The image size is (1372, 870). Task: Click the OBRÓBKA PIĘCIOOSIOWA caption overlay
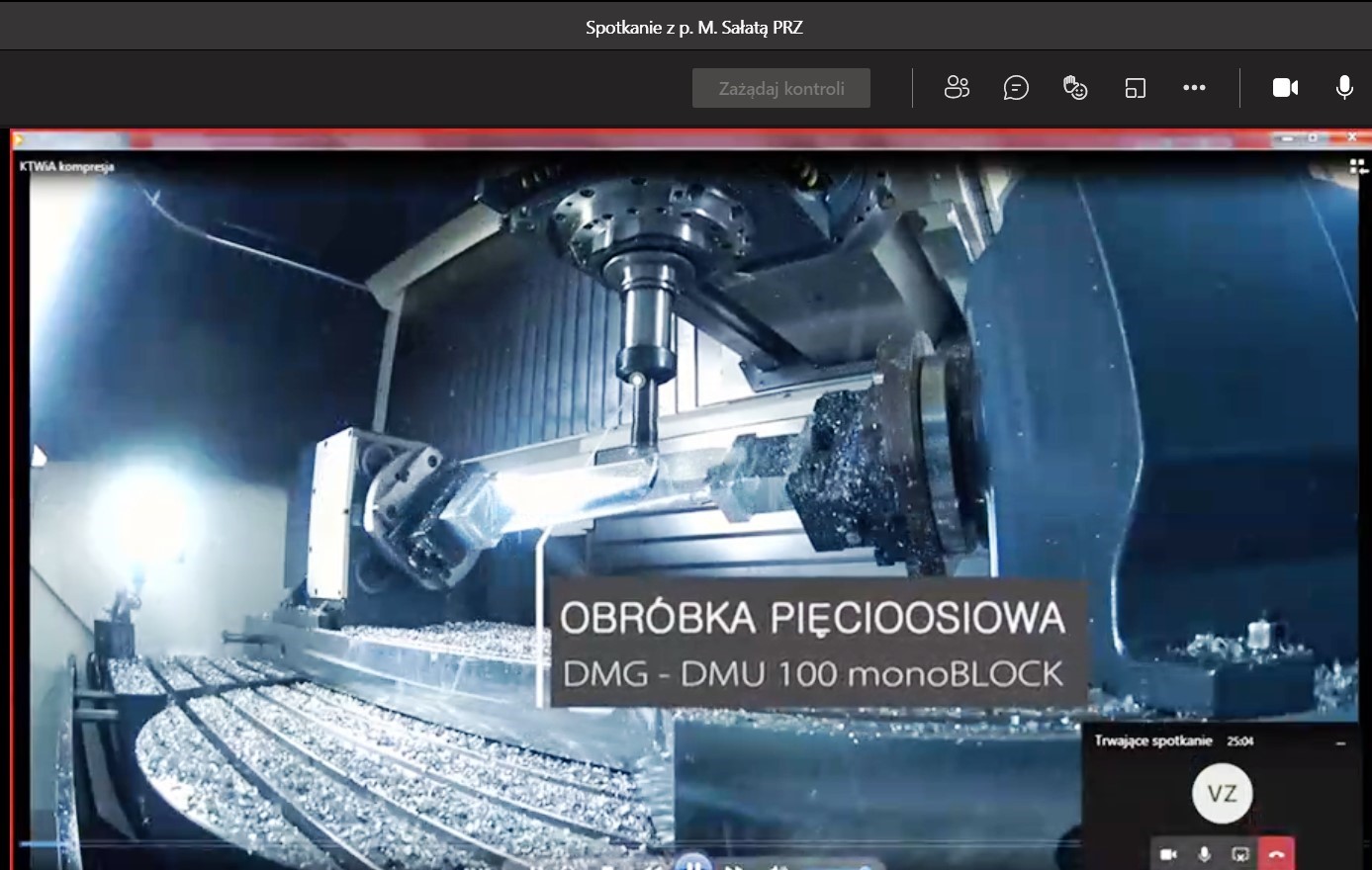[813, 619]
